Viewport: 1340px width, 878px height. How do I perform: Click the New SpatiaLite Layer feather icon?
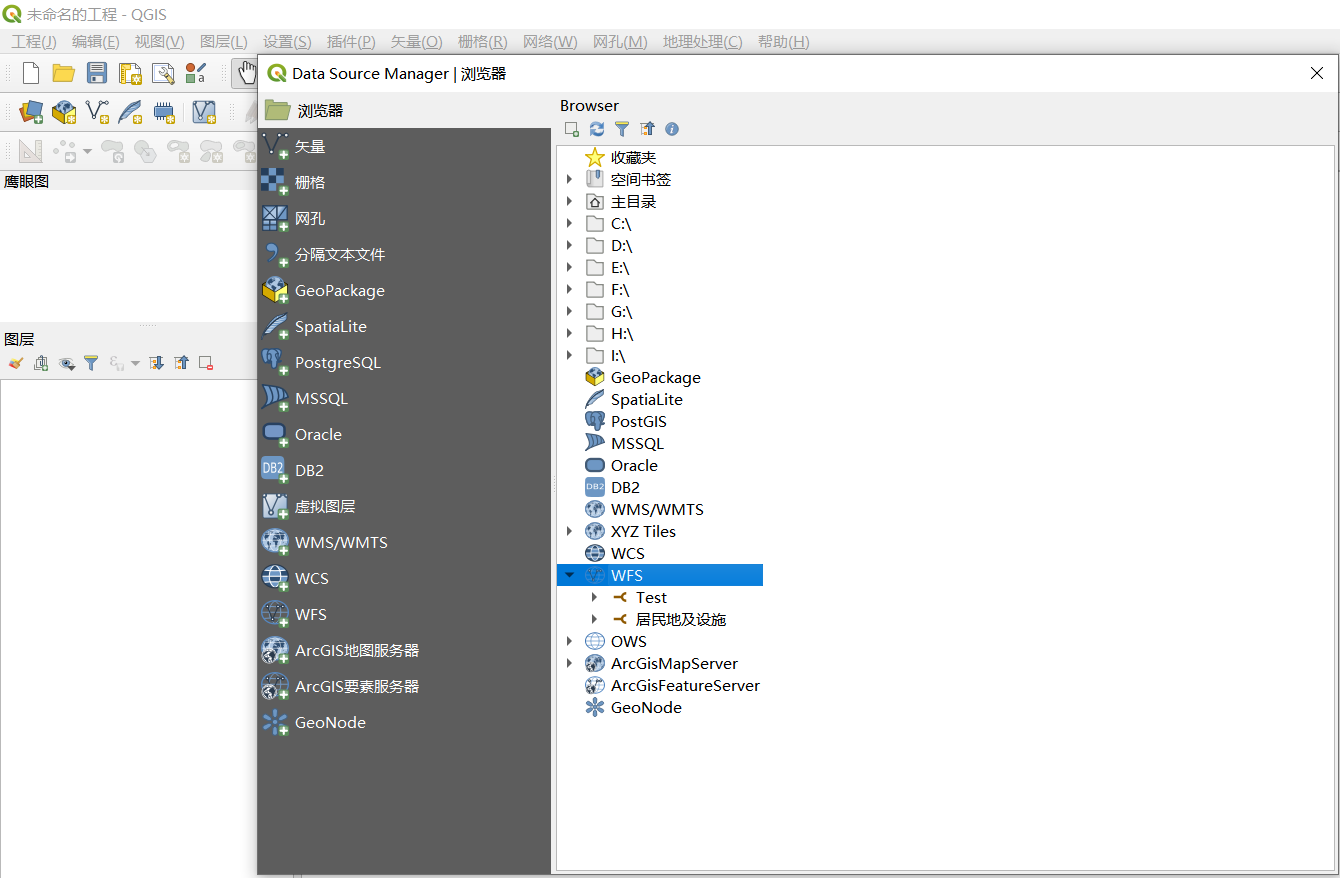click(130, 112)
